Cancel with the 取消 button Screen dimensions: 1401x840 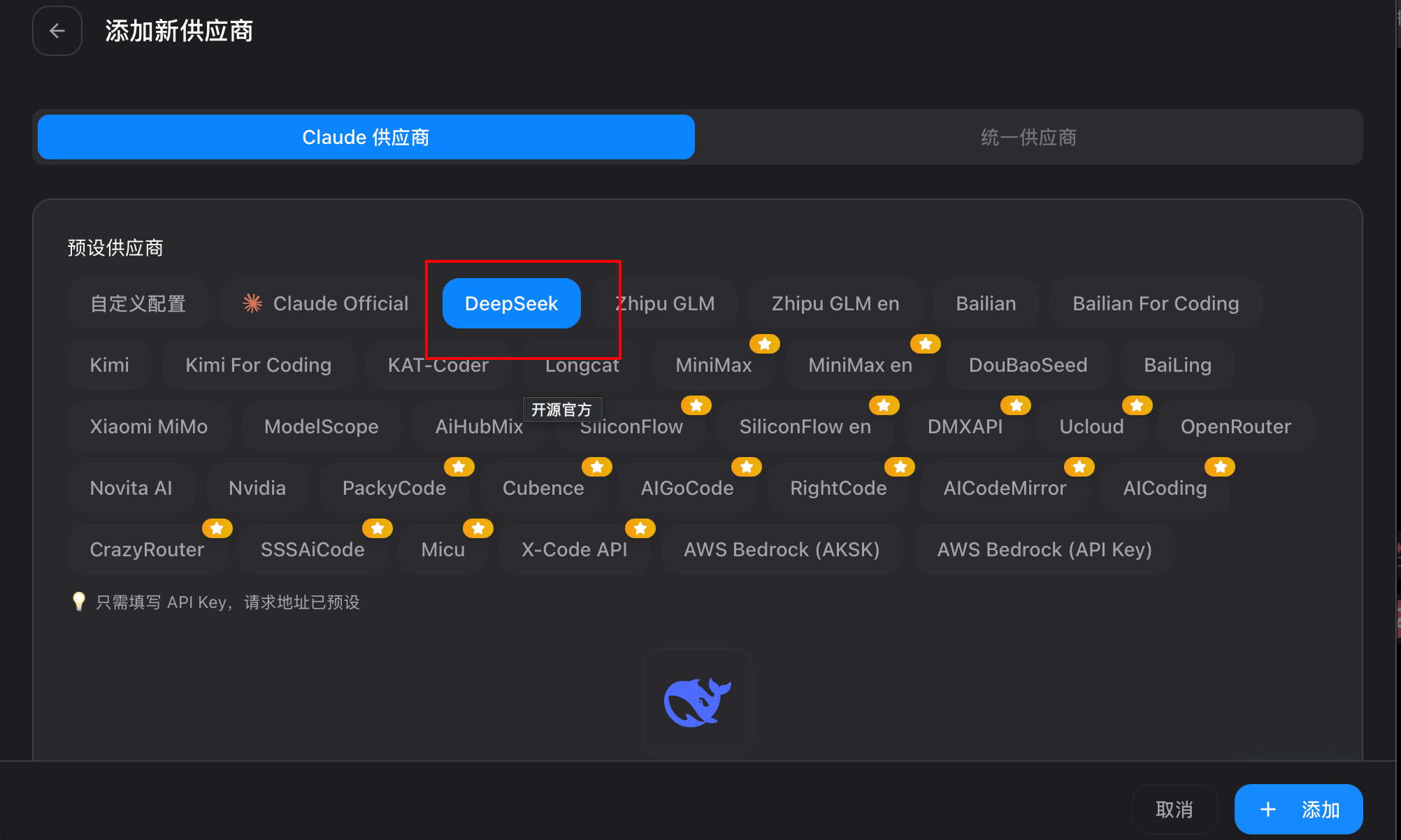click(1174, 809)
